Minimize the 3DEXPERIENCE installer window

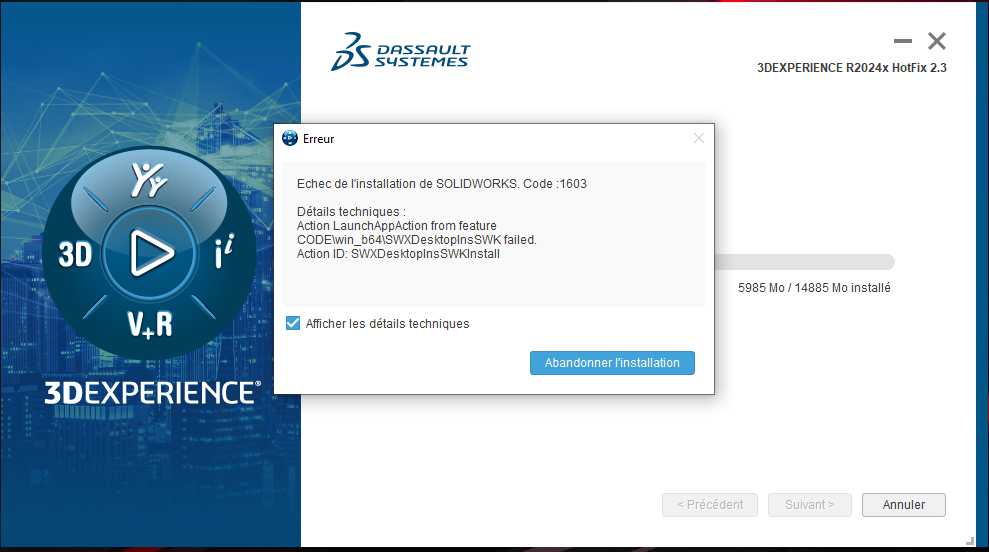903,42
